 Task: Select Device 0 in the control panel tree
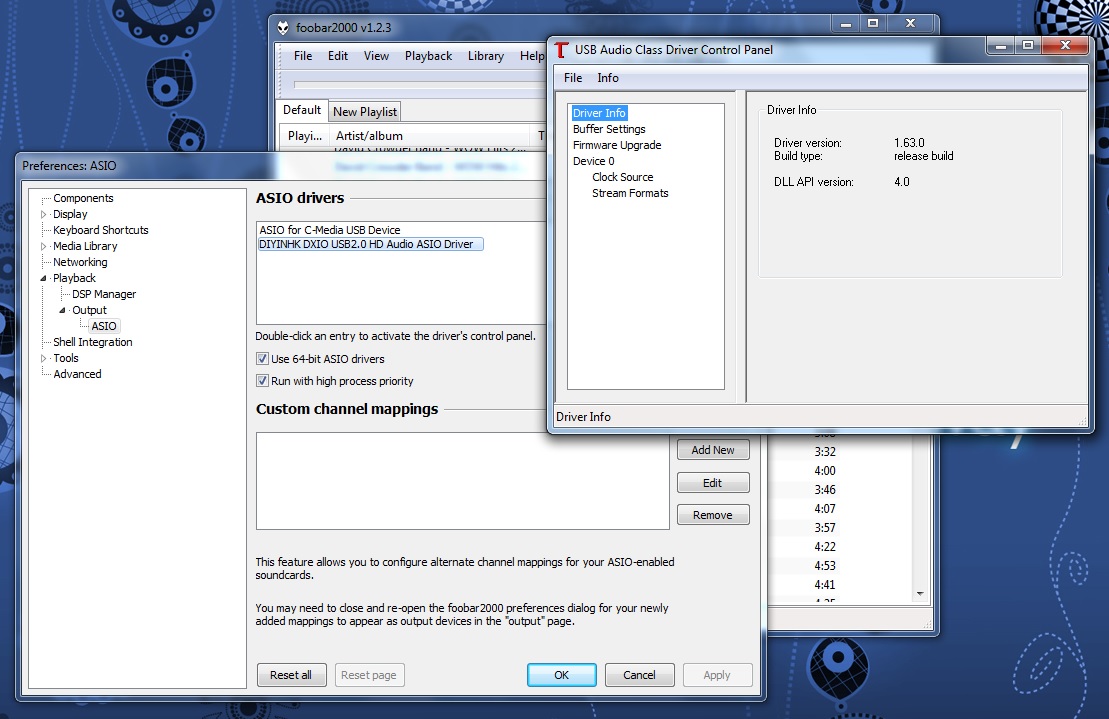[x=593, y=161]
